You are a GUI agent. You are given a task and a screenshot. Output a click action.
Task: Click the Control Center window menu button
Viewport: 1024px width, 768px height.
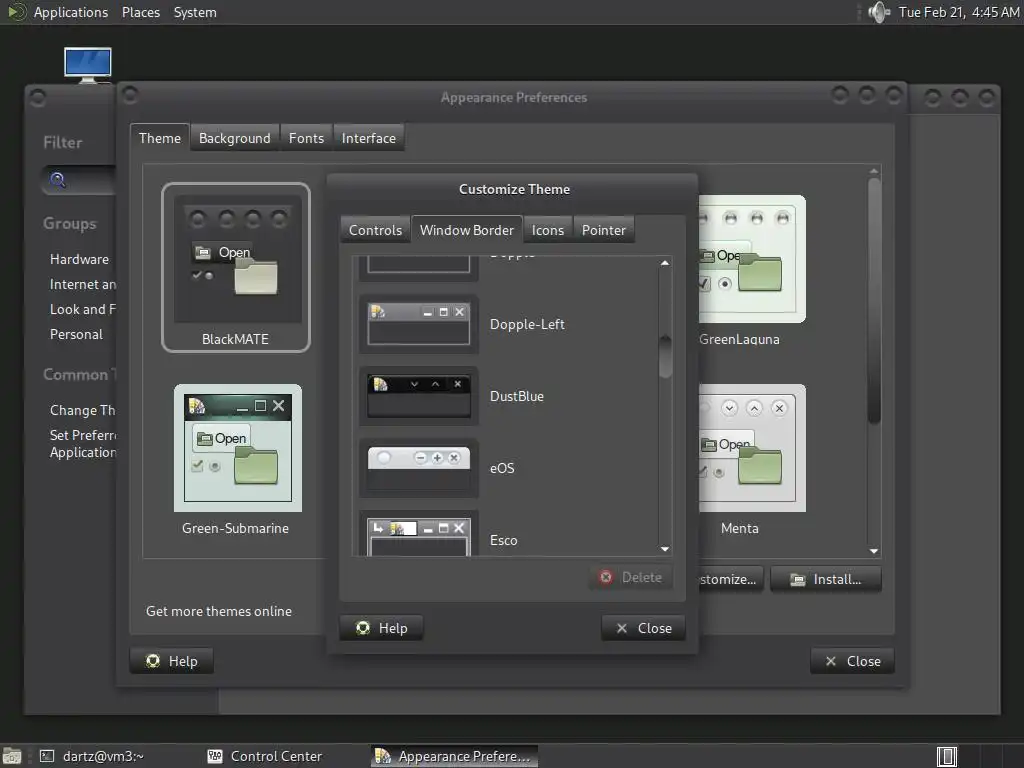click(37, 97)
